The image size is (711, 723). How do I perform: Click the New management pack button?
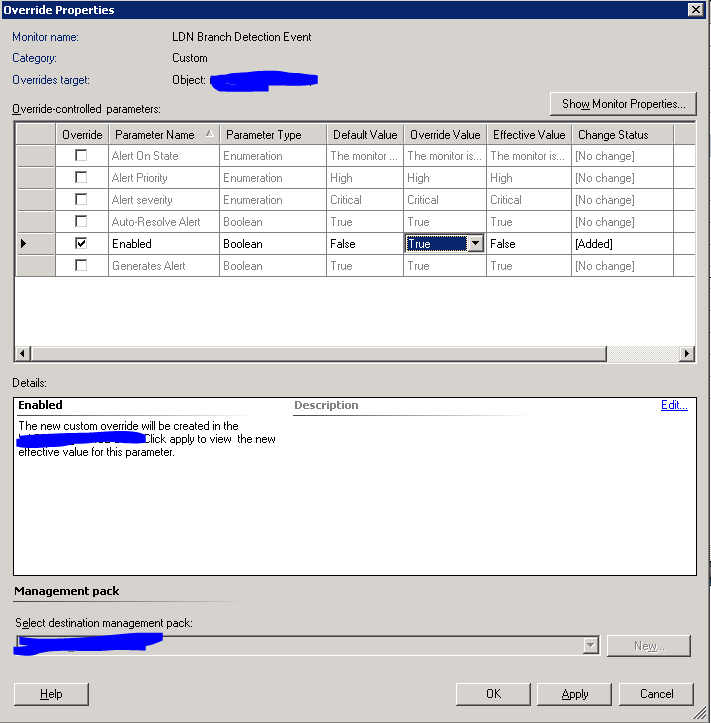(x=649, y=646)
